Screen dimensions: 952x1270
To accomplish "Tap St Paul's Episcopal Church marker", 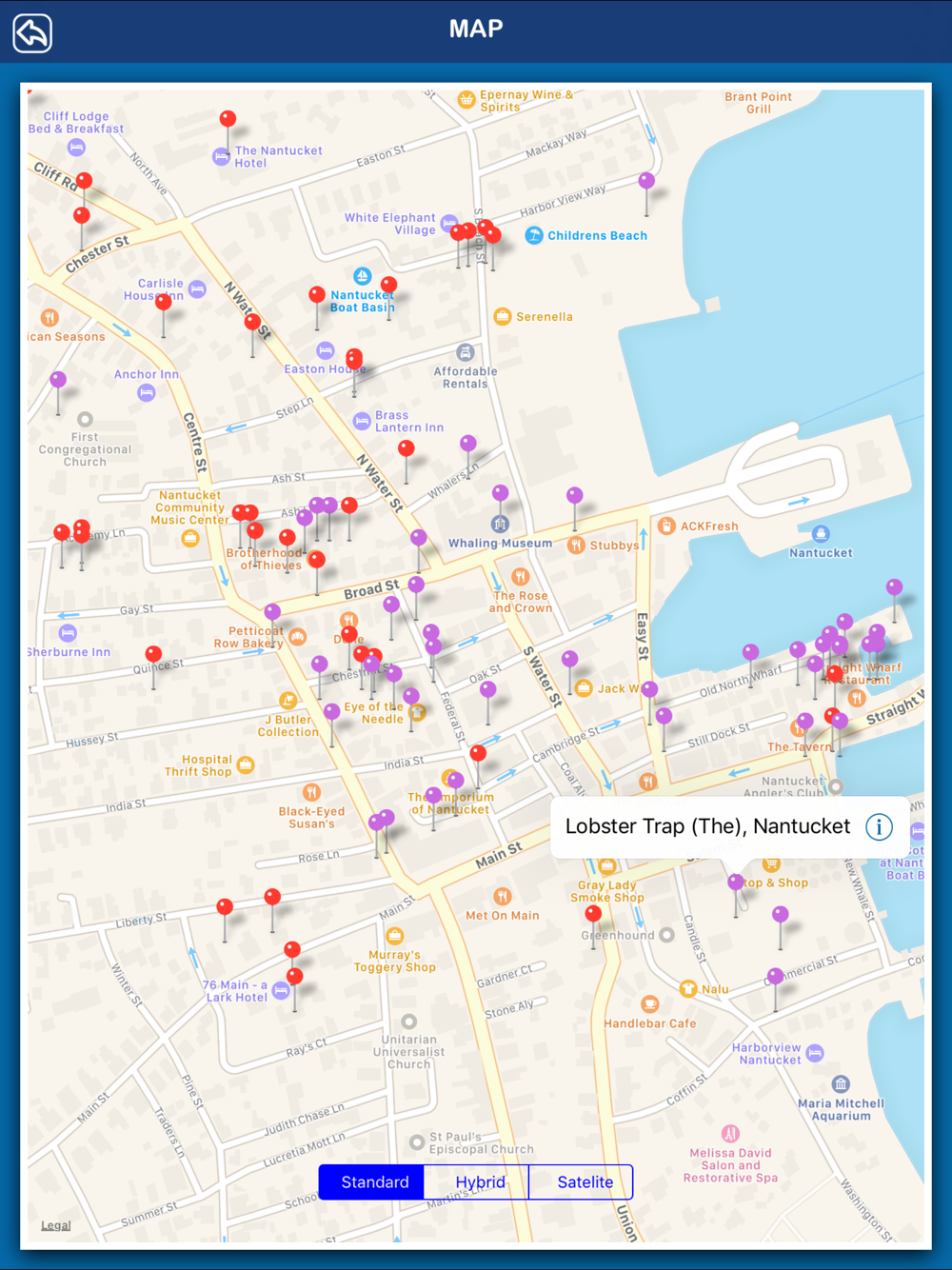I will 417,1141.
